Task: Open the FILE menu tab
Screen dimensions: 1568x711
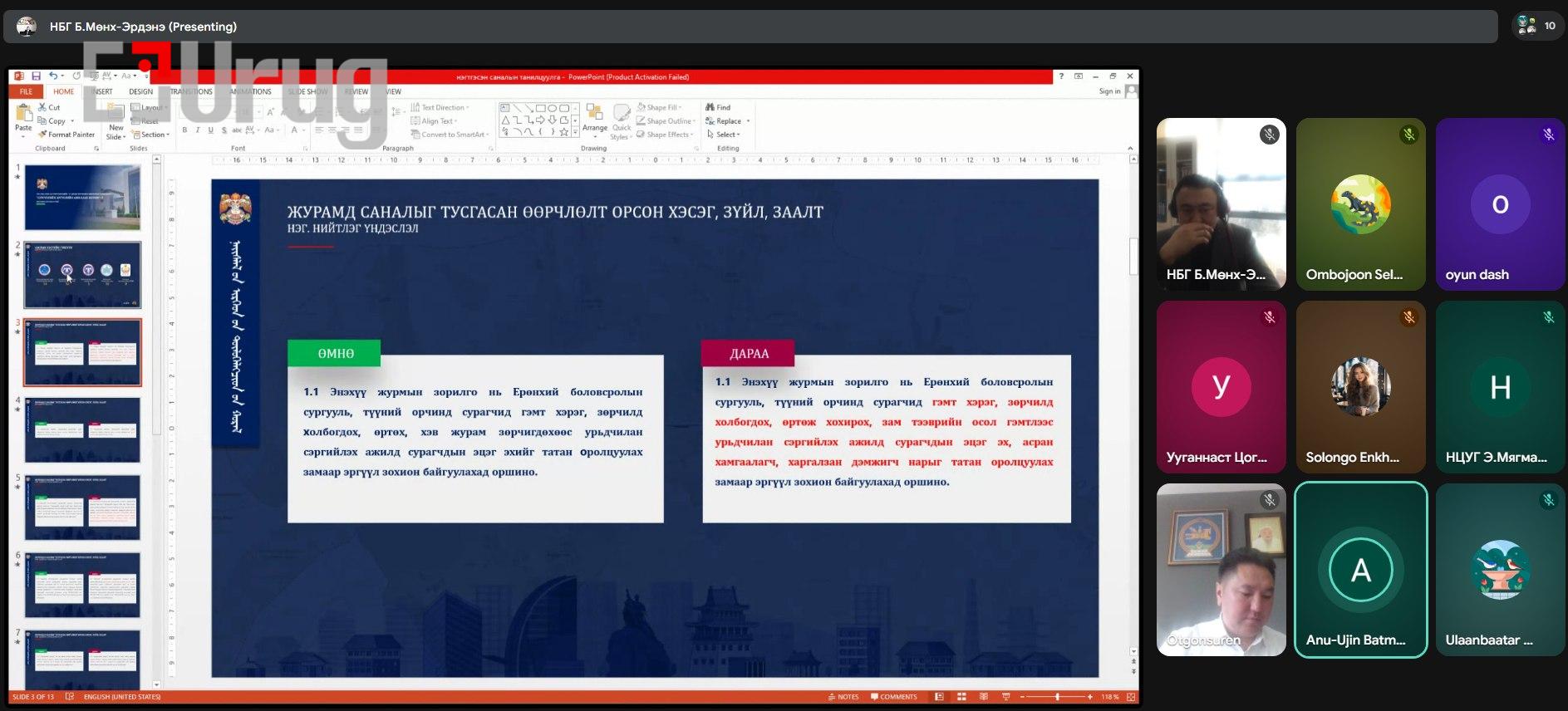Action: pos(26,91)
